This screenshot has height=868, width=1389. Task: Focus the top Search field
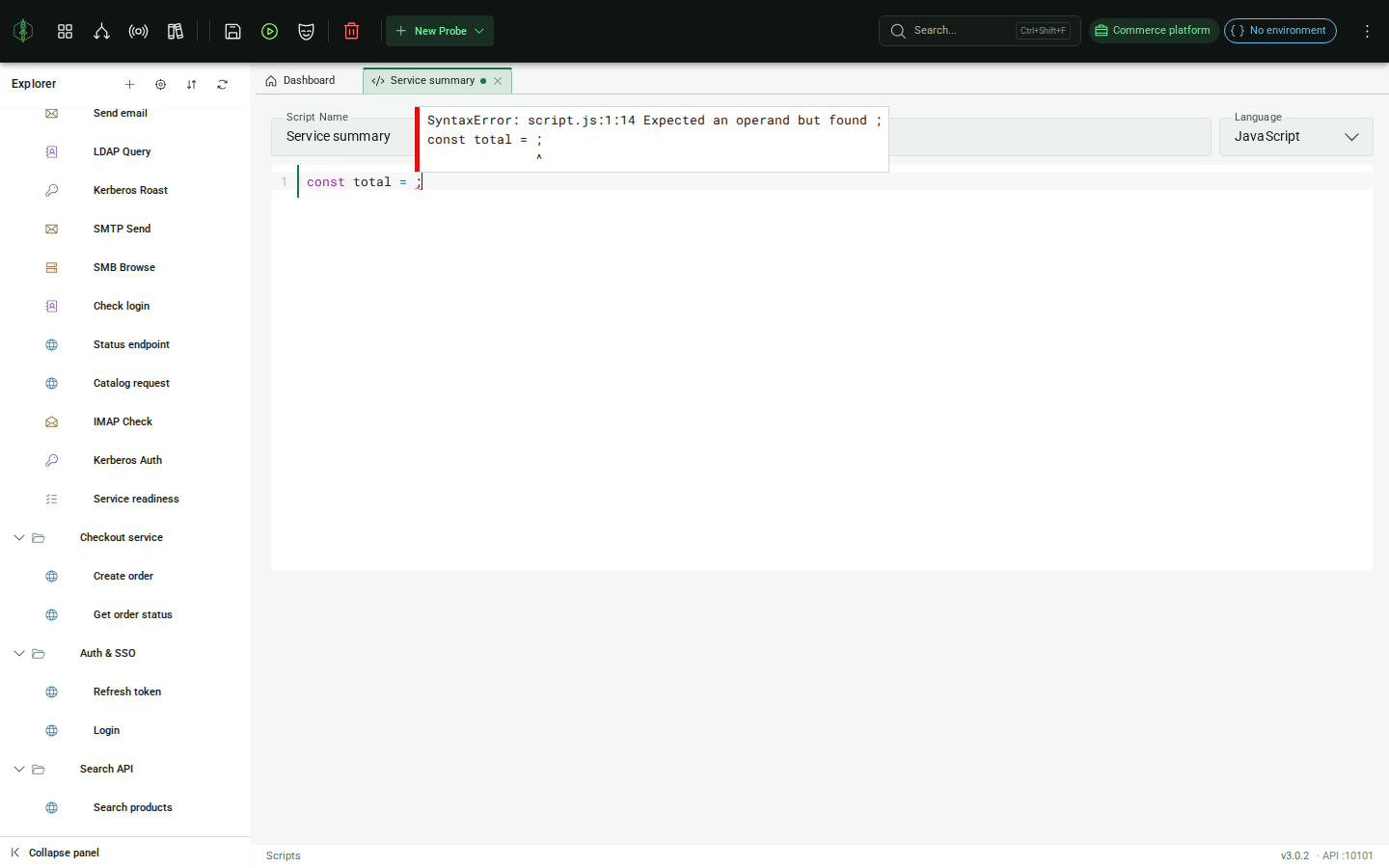979,31
